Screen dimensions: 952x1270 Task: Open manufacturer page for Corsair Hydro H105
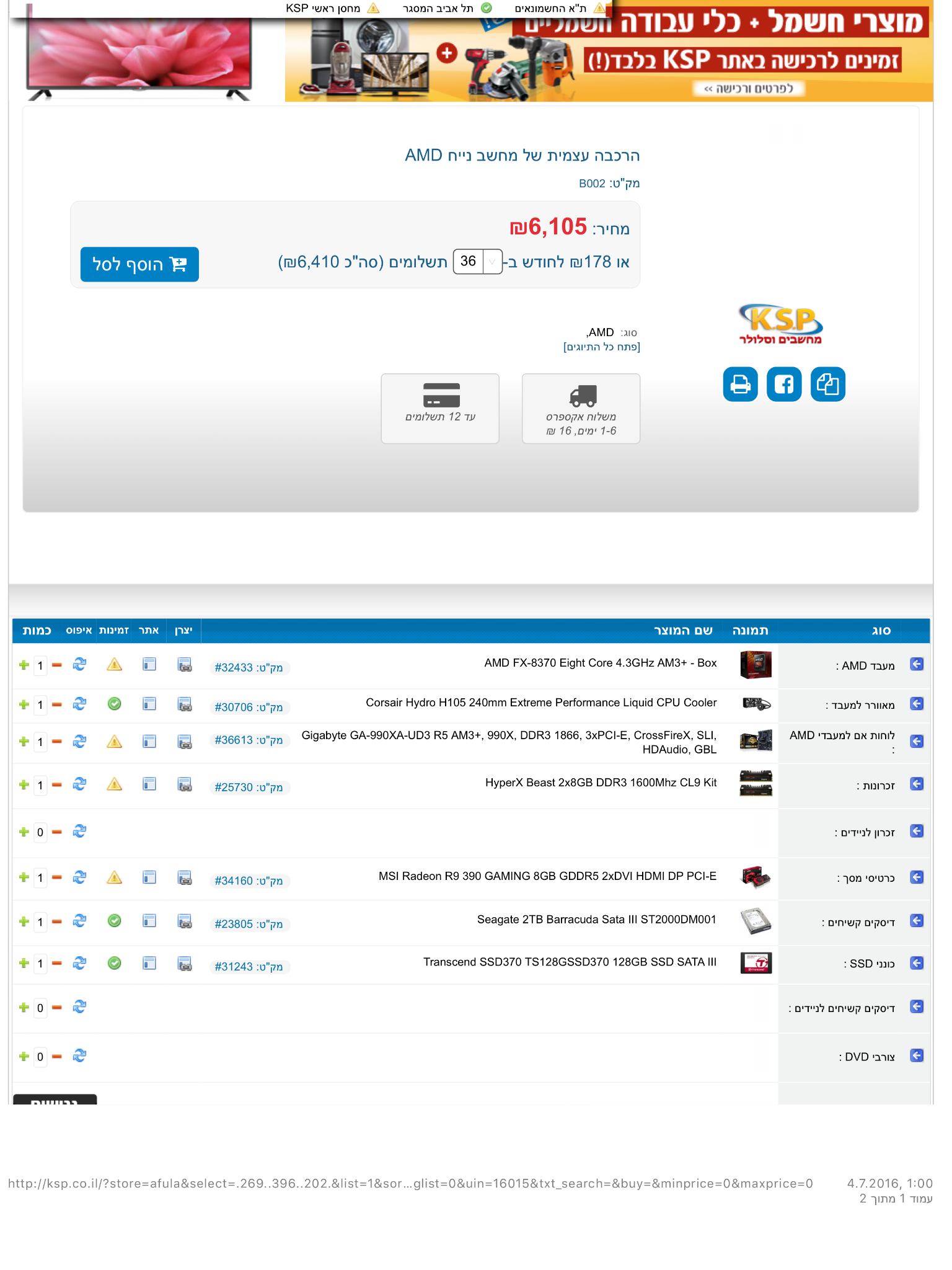(x=184, y=704)
